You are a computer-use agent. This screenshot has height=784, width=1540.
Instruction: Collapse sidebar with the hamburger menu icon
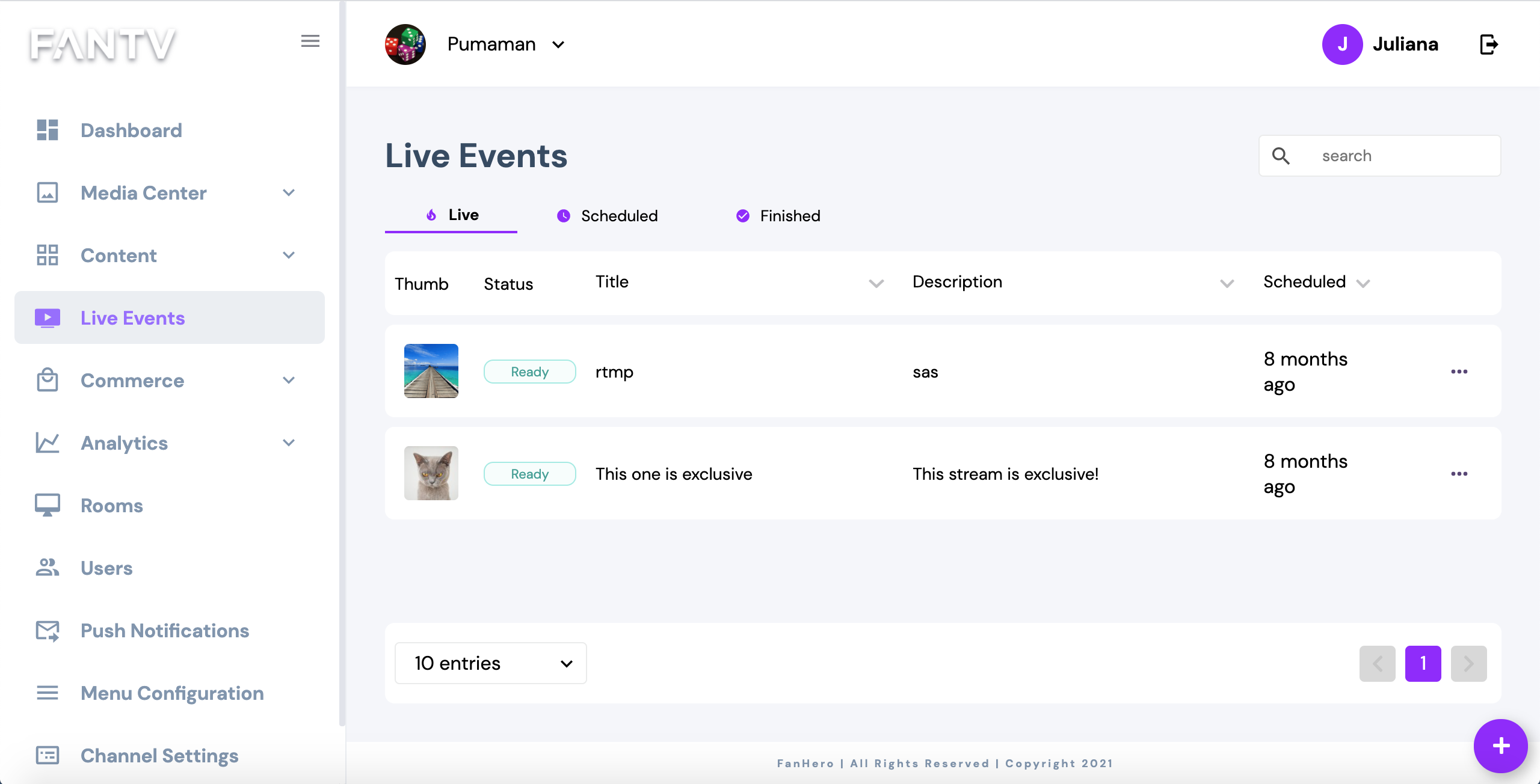point(310,41)
